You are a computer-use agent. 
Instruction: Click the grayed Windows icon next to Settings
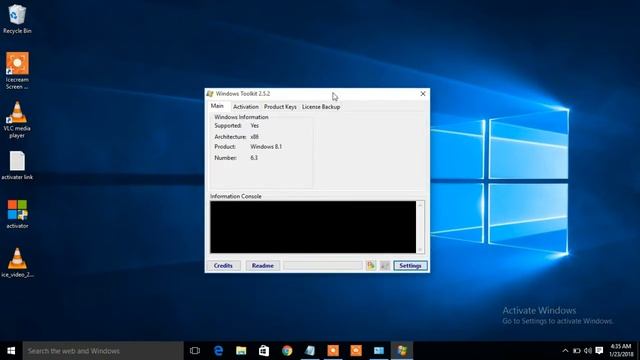pos(384,266)
